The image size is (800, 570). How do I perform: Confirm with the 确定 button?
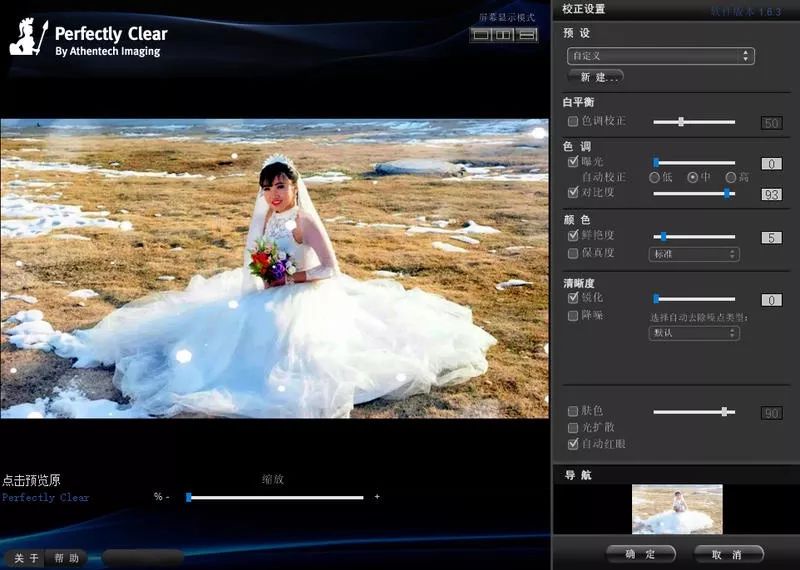641,554
